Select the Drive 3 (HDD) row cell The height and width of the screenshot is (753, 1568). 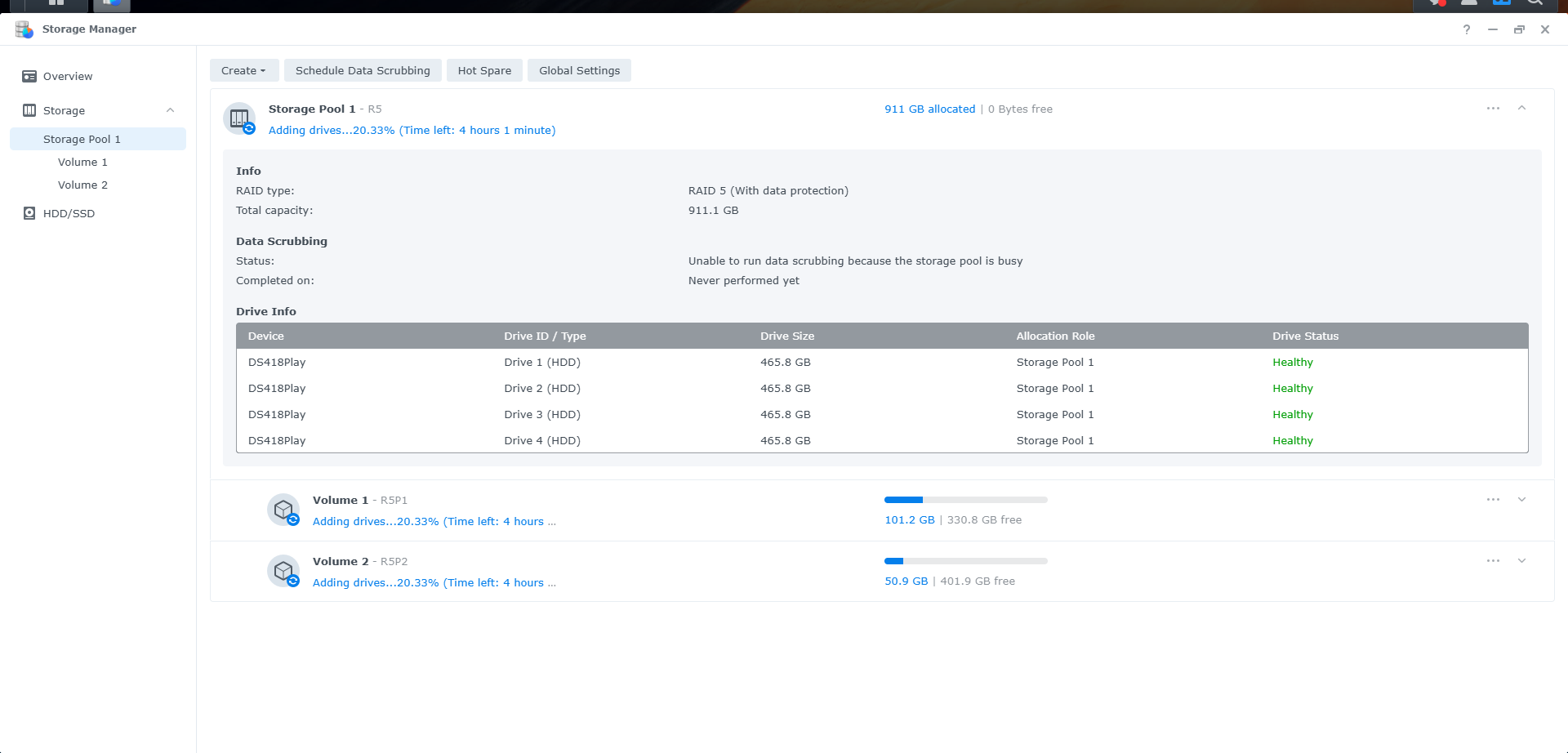(542, 414)
